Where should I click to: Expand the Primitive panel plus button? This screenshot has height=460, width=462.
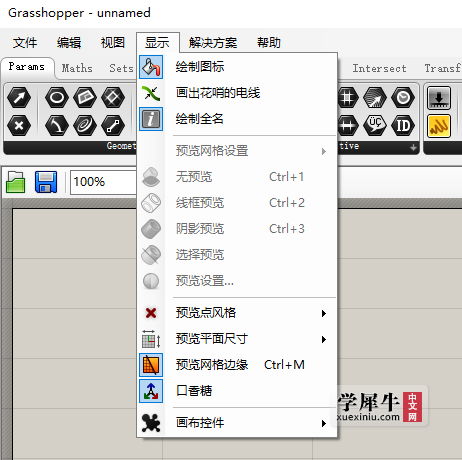413,147
